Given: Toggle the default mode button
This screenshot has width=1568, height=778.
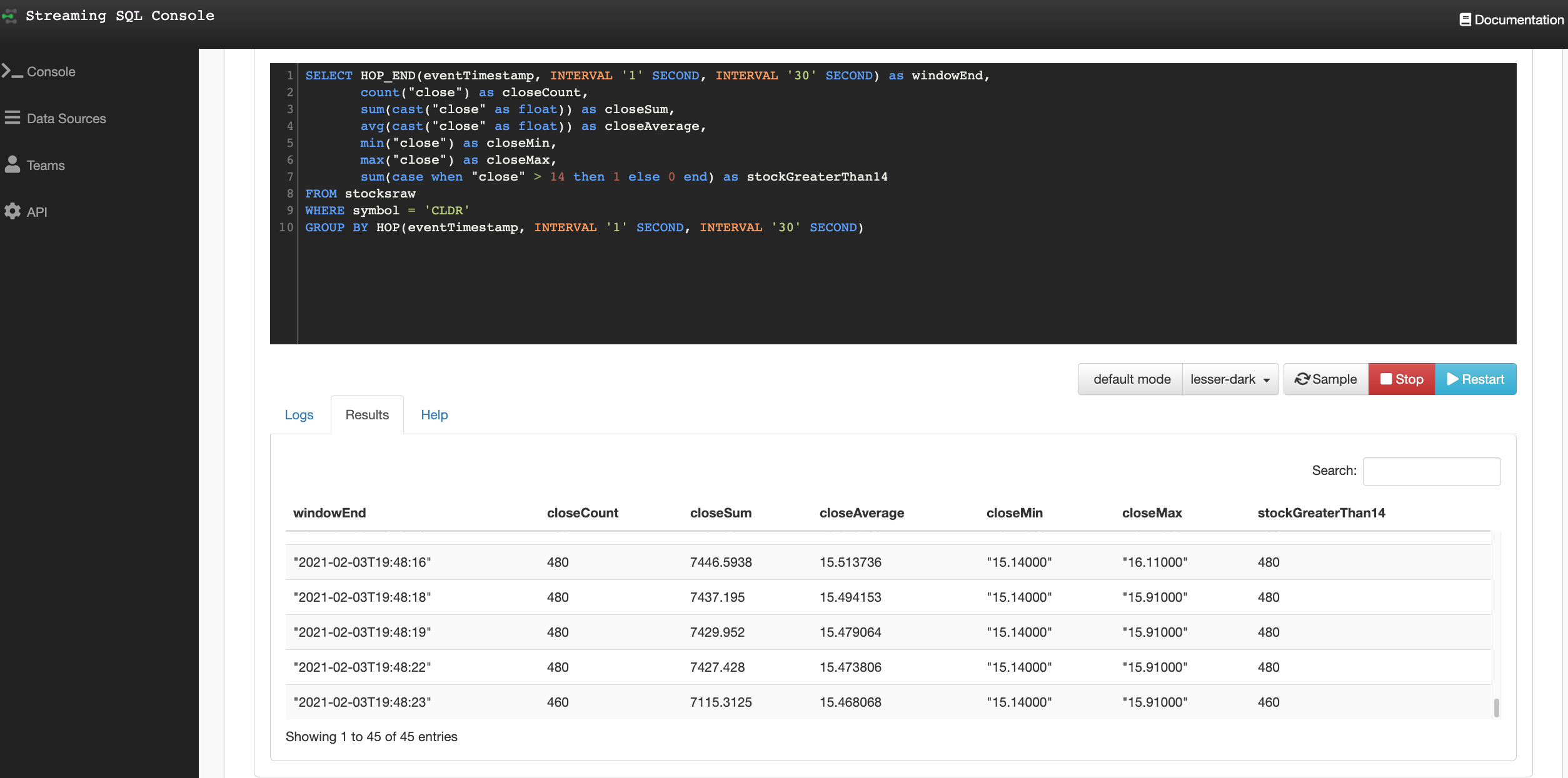Looking at the screenshot, I should [x=1131, y=379].
